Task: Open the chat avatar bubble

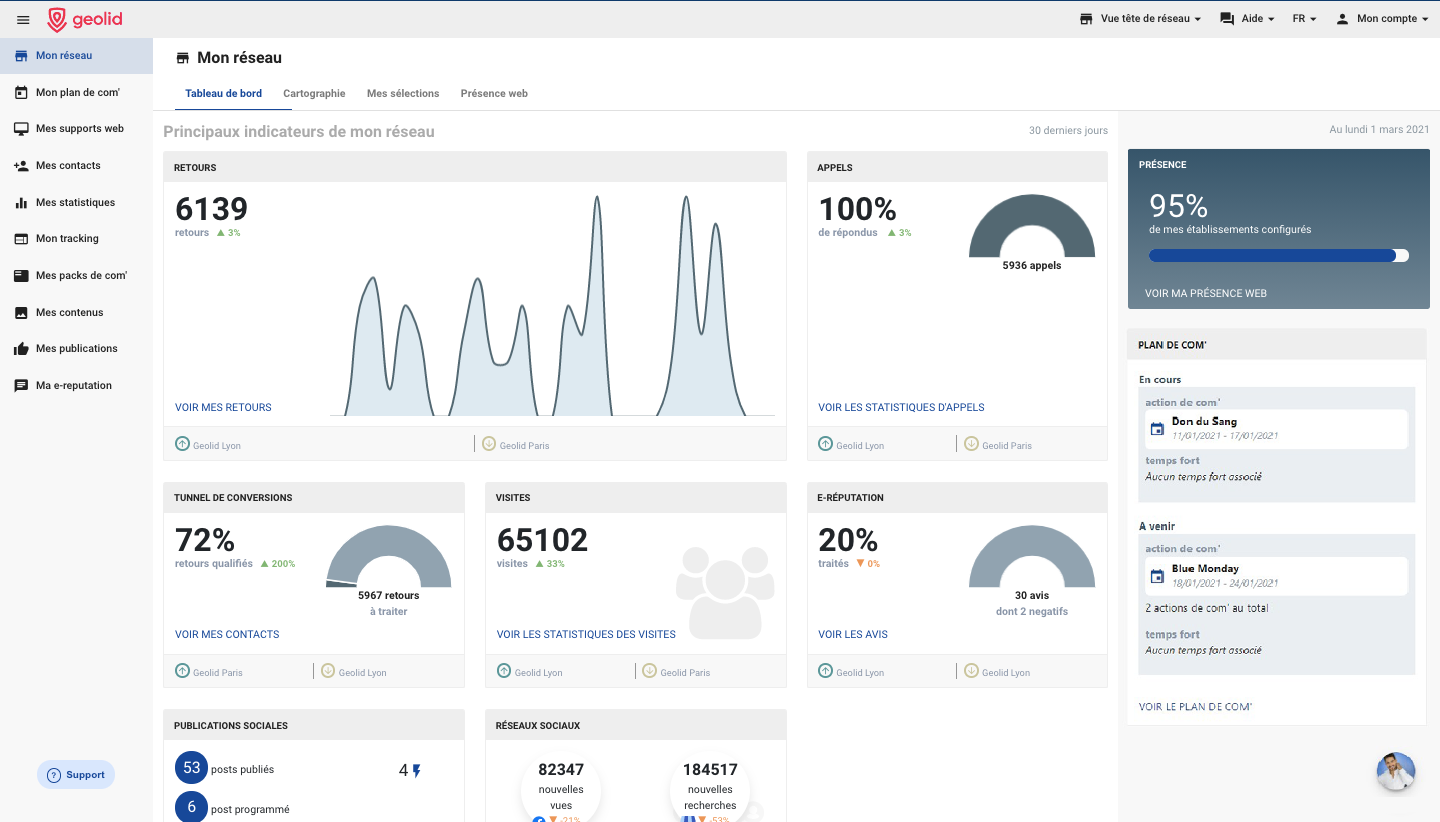Action: pyautogui.click(x=1396, y=772)
